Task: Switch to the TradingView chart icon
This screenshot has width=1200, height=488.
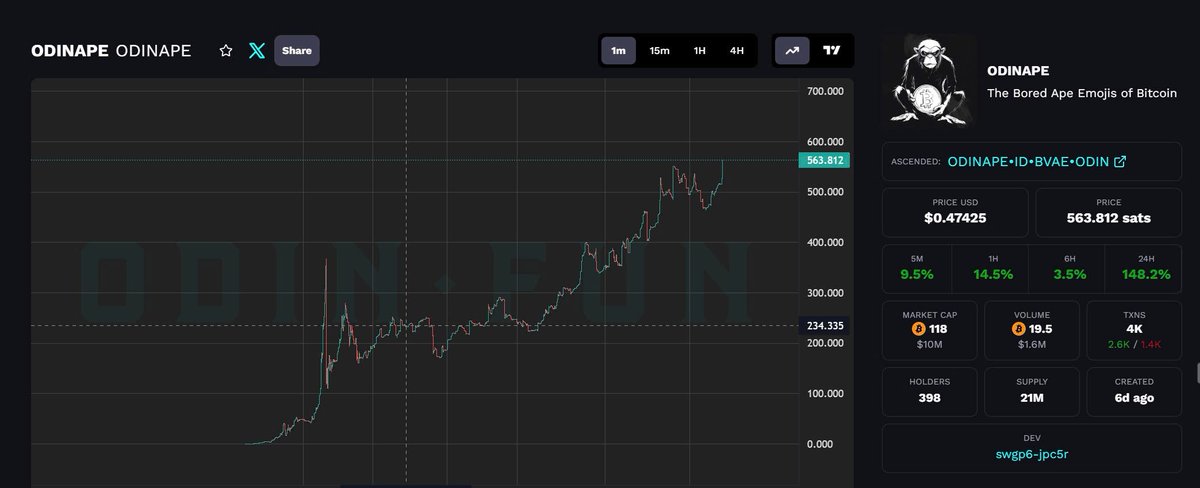Action: click(832, 50)
